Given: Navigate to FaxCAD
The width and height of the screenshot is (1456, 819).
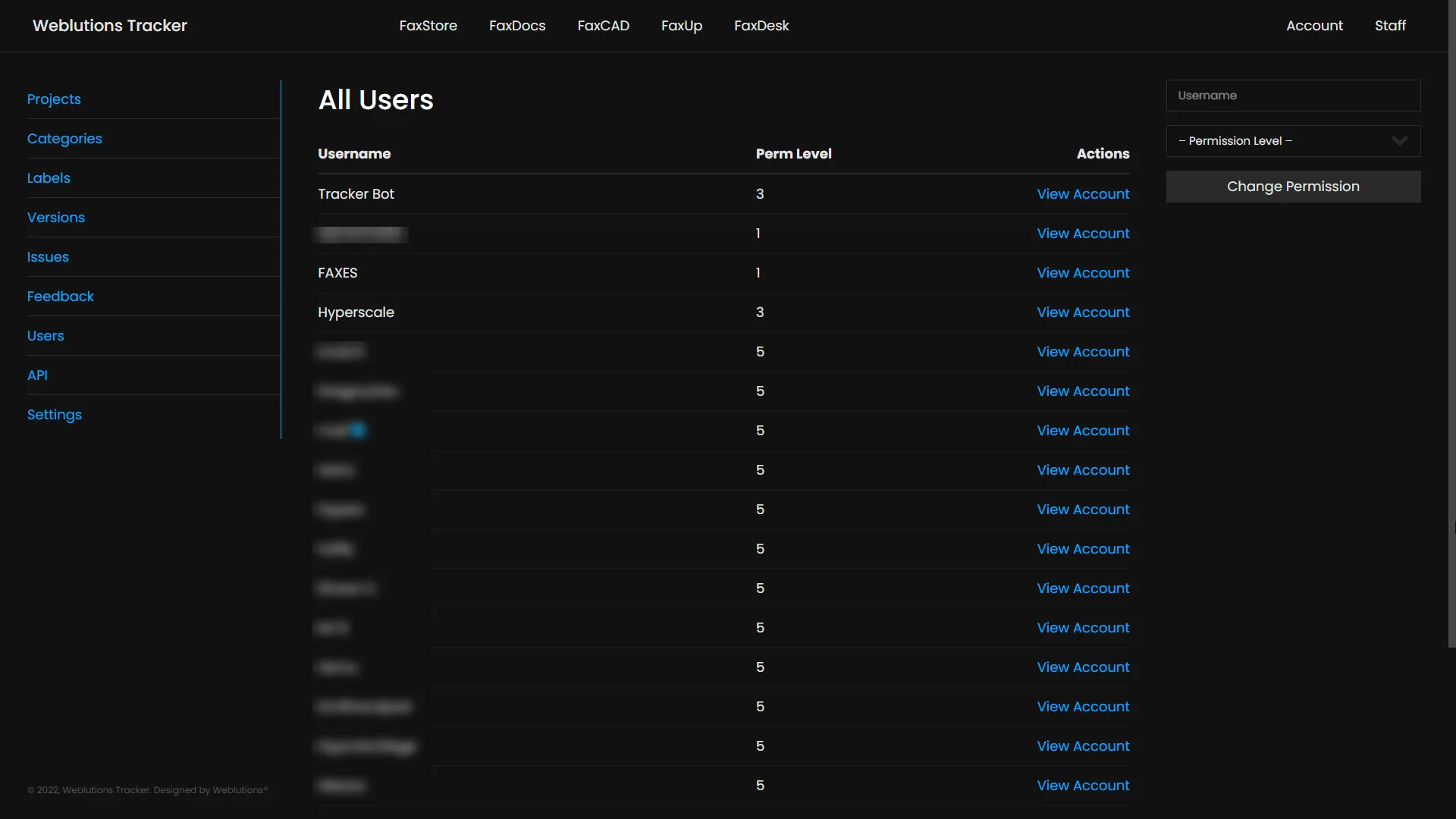Looking at the screenshot, I should [x=603, y=25].
